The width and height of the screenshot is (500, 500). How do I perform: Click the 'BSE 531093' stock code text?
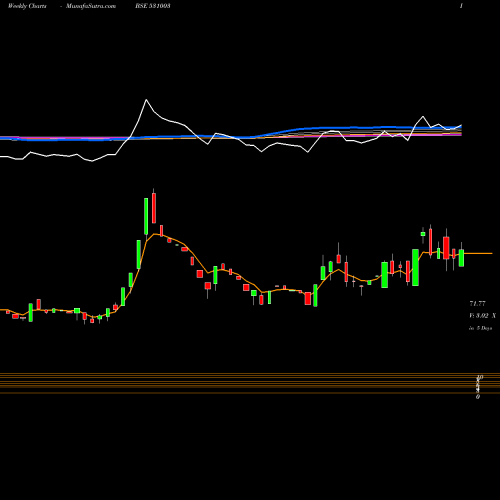pos(153,6)
